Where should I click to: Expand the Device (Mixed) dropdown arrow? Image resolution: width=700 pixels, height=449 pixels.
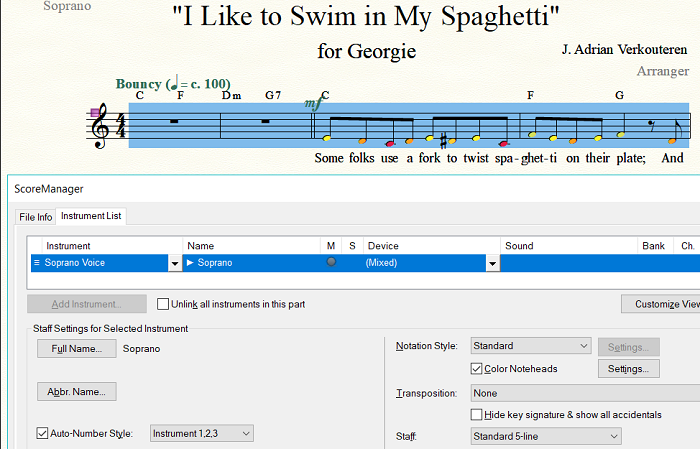pos(492,263)
